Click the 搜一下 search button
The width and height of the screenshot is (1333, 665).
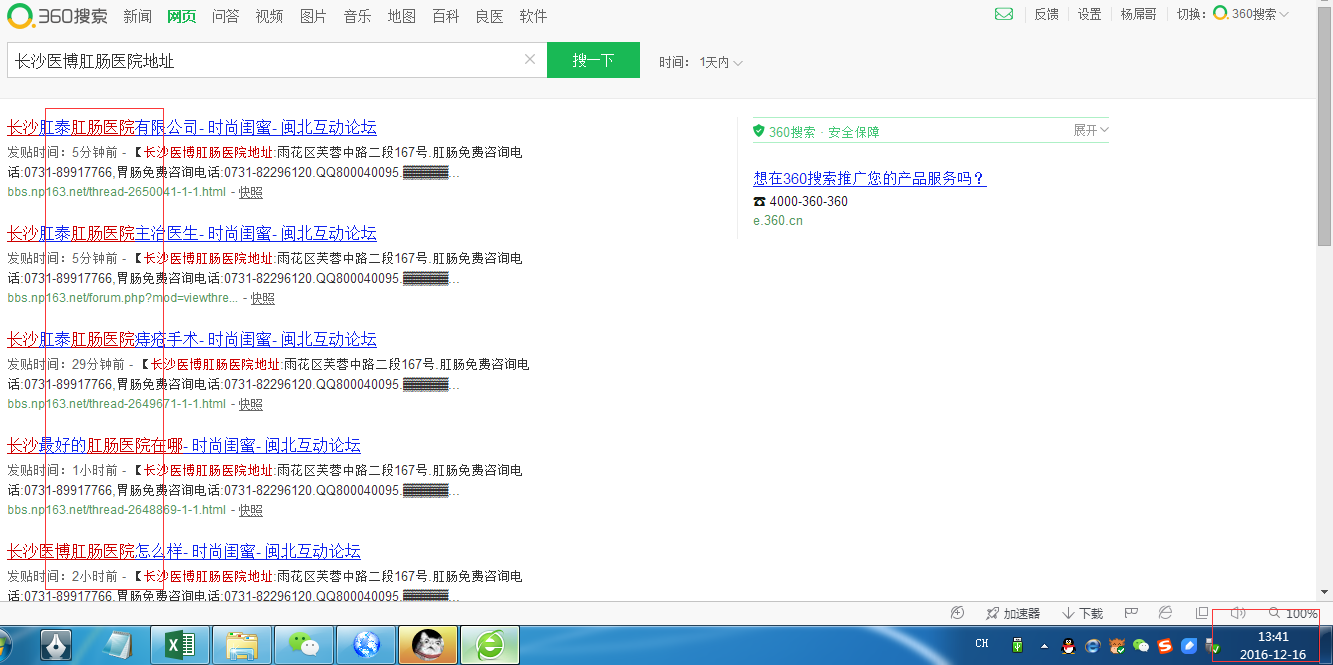(x=593, y=60)
